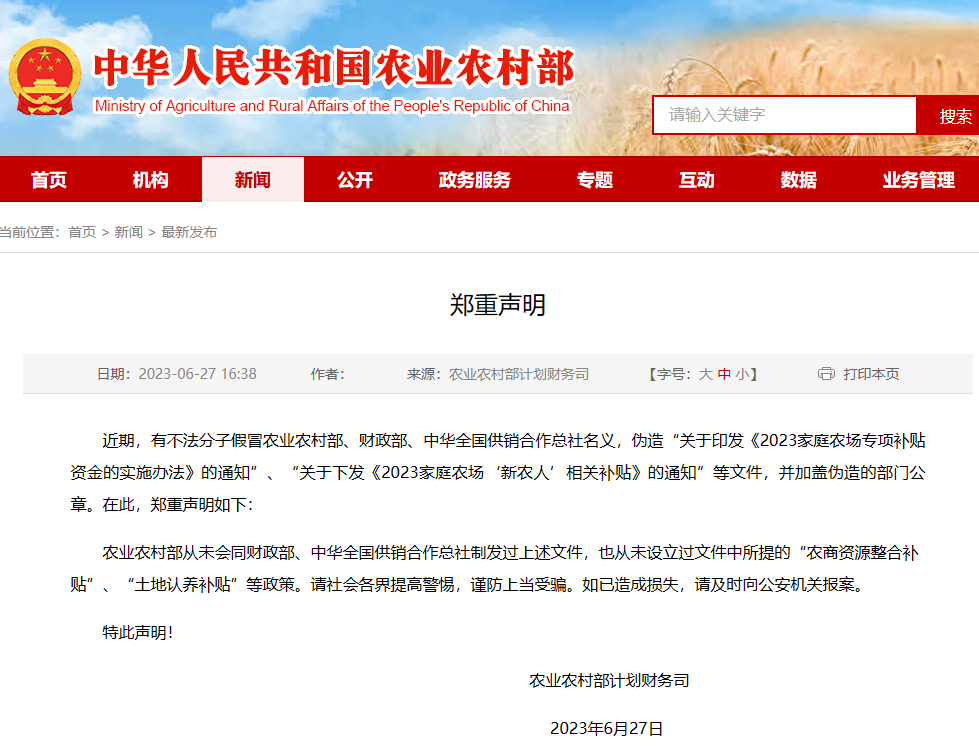Click the printer icon beside 打印本页

coord(826,374)
